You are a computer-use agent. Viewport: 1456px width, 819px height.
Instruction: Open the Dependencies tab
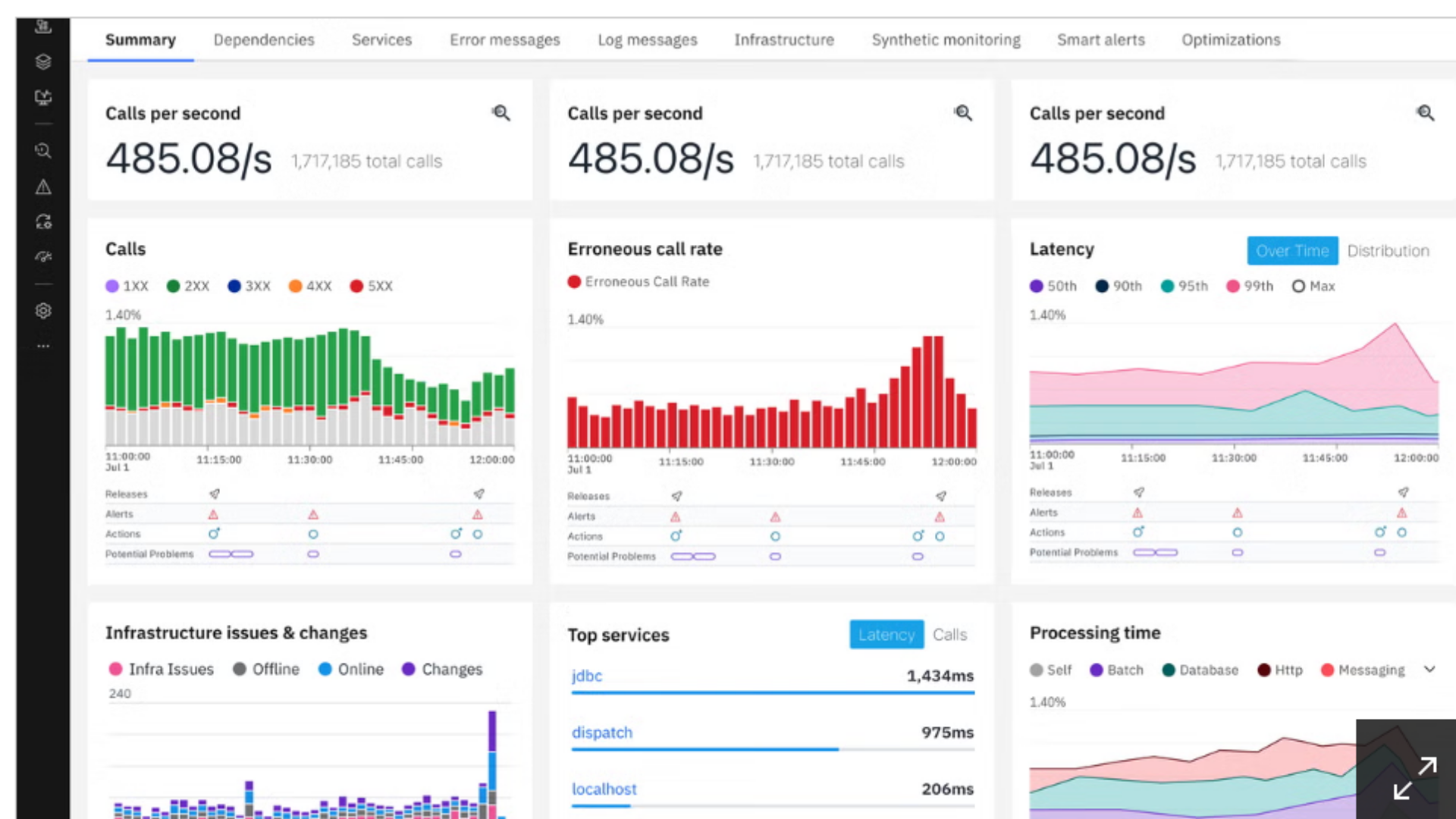pyautogui.click(x=264, y=39)
